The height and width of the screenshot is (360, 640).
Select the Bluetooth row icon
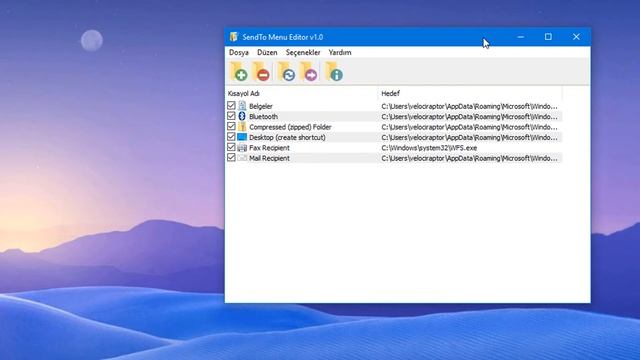[242, 116]
